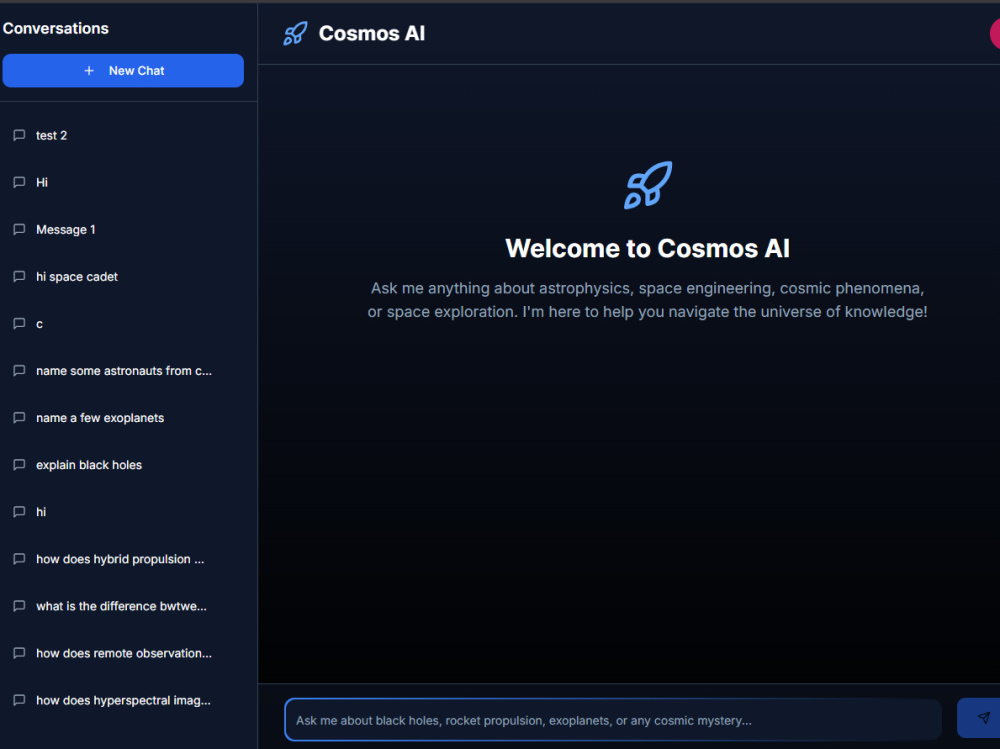Open the conversation titled 'c'
This screenshot has width=1000, height=749.
point(123,324)
